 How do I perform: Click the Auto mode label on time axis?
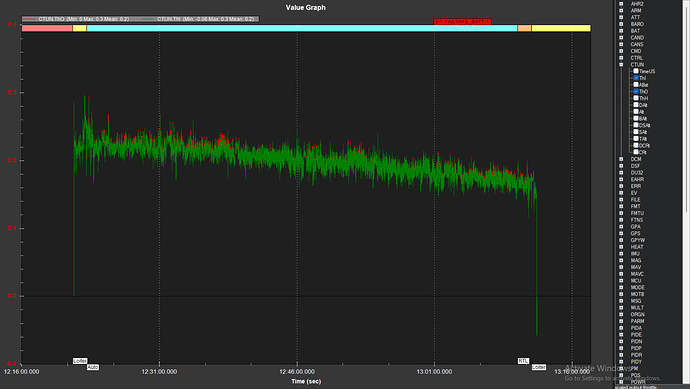[92, 367]
